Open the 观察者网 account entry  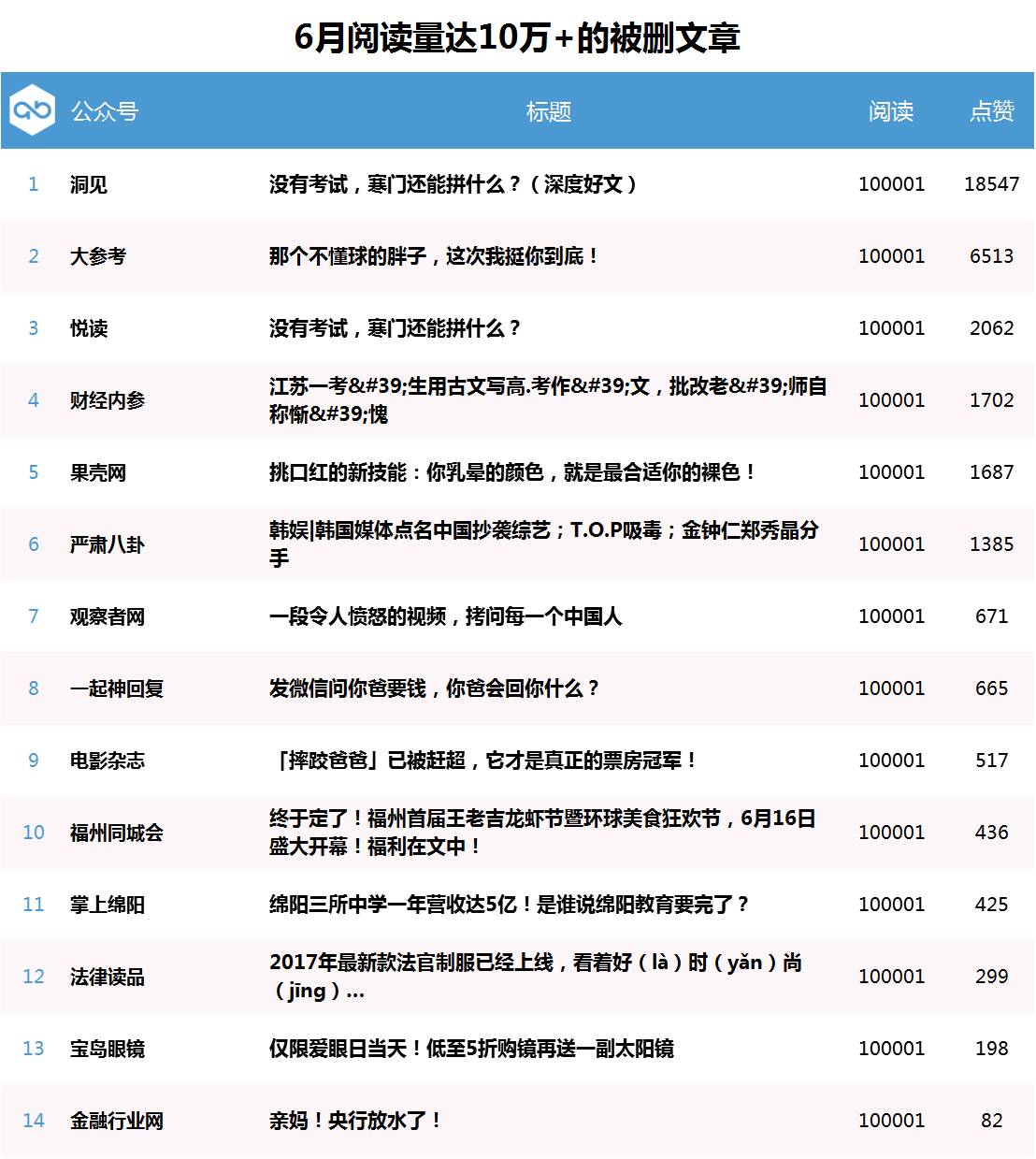coord(104,616)
